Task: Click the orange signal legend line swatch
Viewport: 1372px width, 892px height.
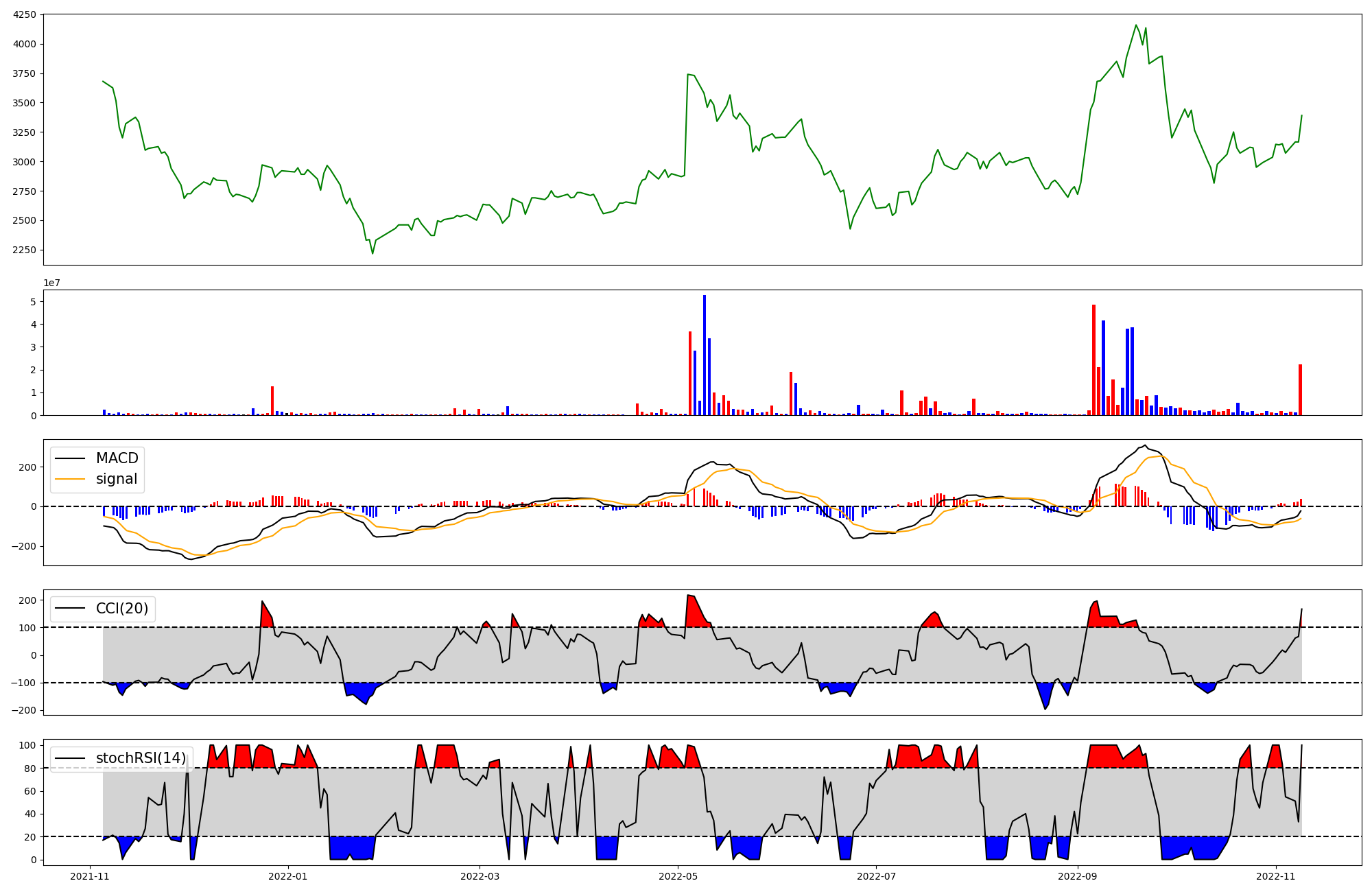Action: coord(70,479)
